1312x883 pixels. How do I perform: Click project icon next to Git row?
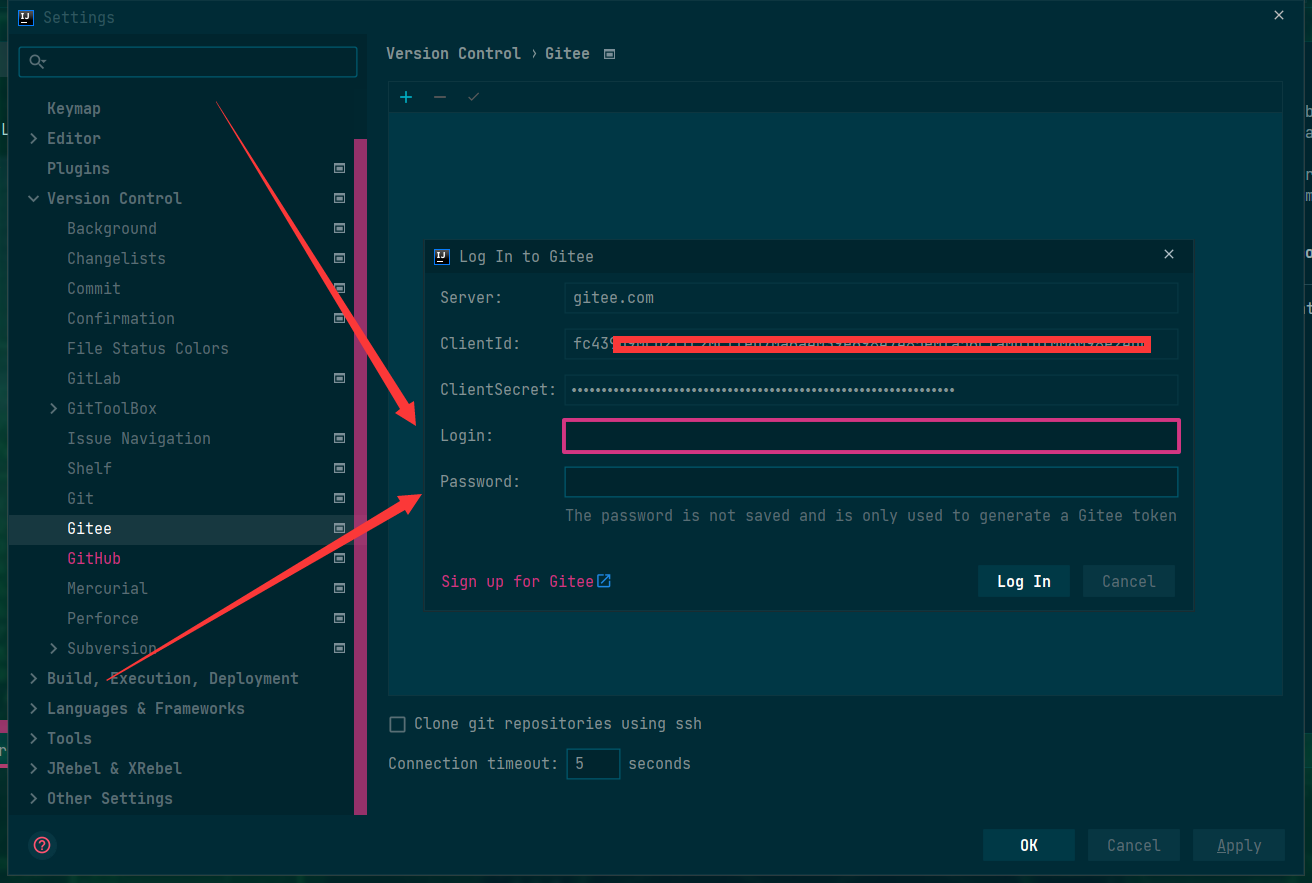[x=340, y=498]
